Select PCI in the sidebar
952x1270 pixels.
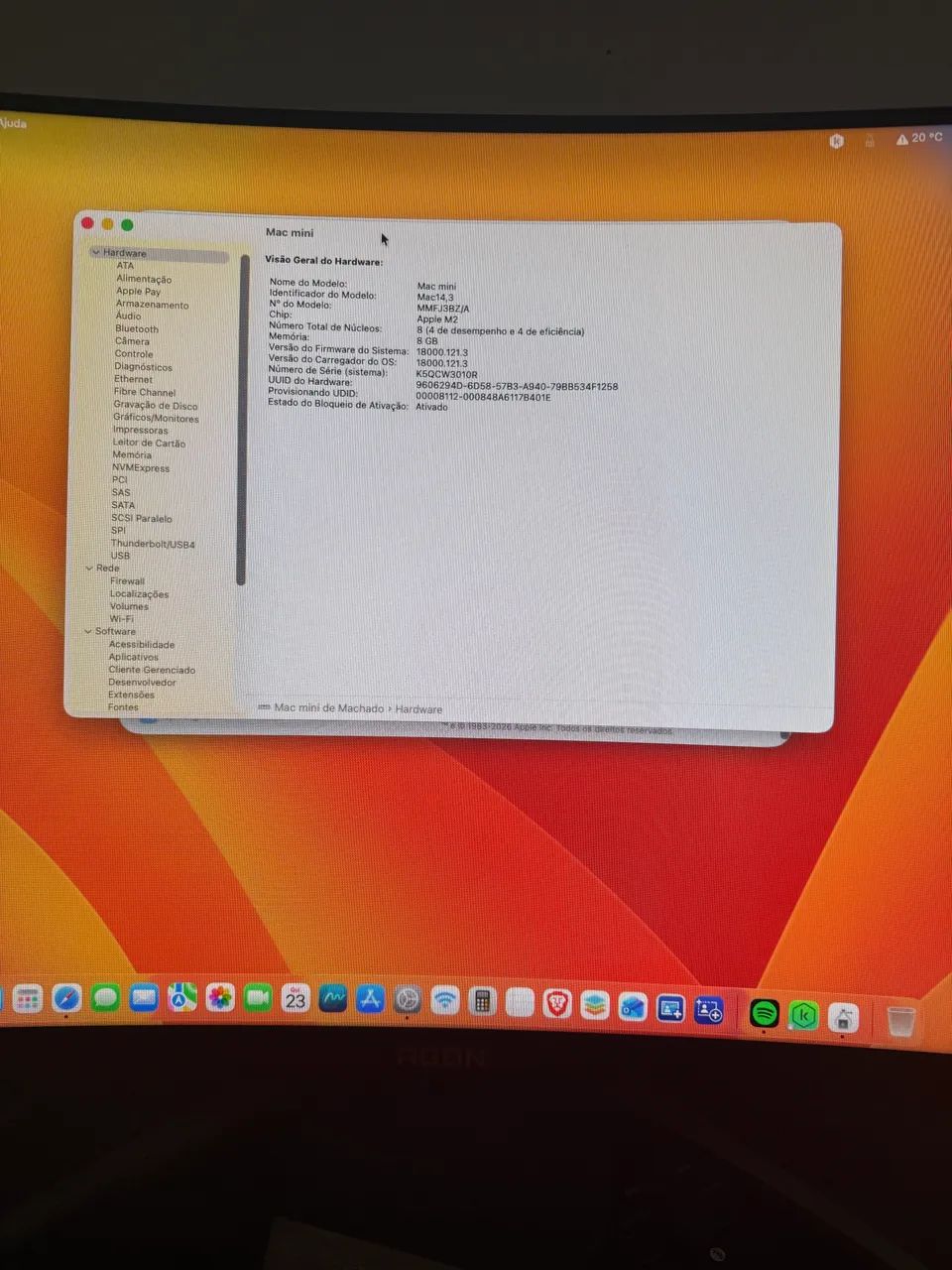119,480
